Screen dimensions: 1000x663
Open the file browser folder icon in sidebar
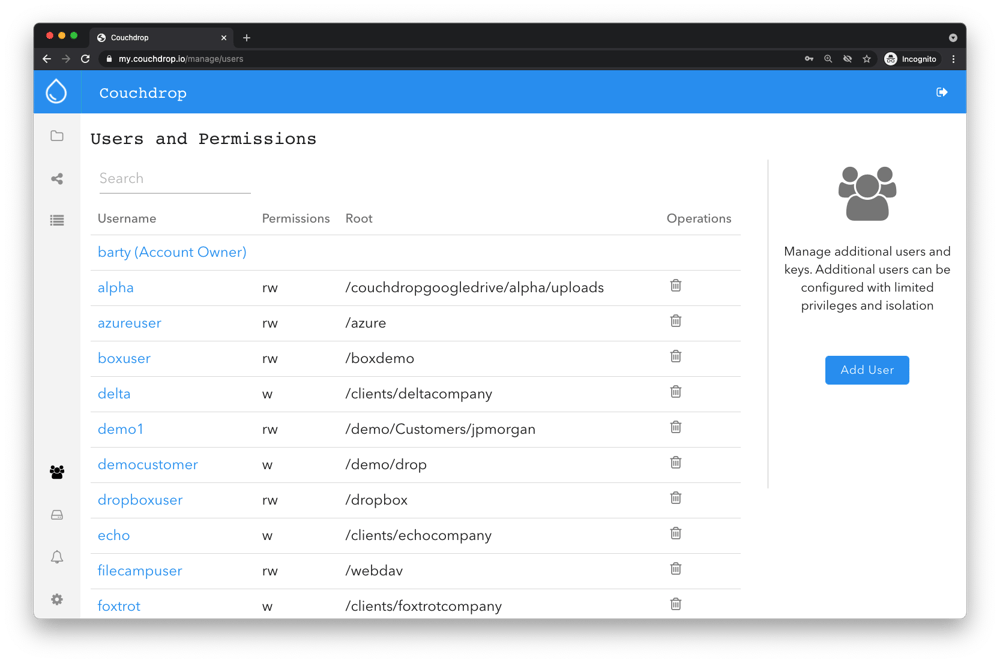57,135
